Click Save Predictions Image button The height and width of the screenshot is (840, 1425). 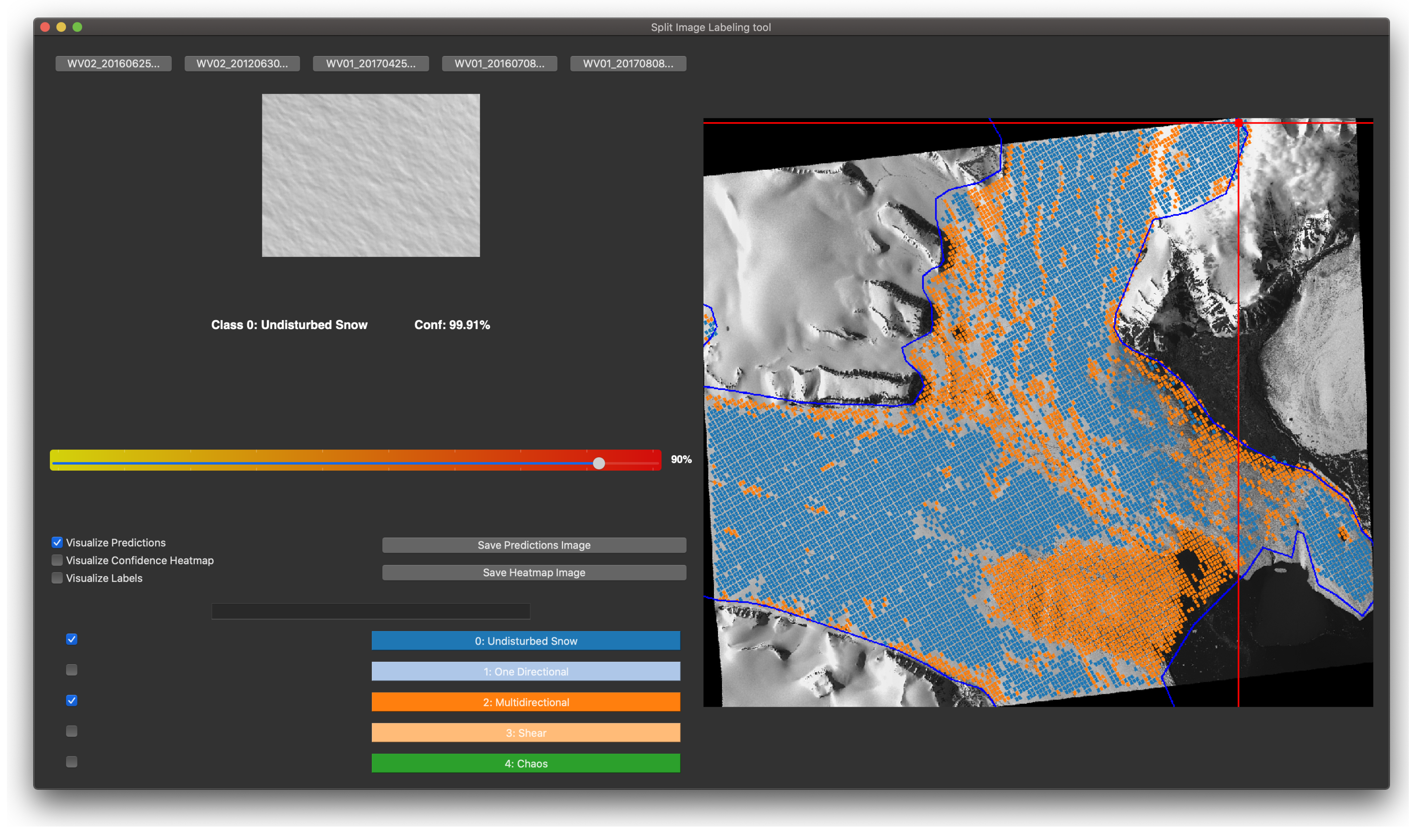(x=533, y=545)
